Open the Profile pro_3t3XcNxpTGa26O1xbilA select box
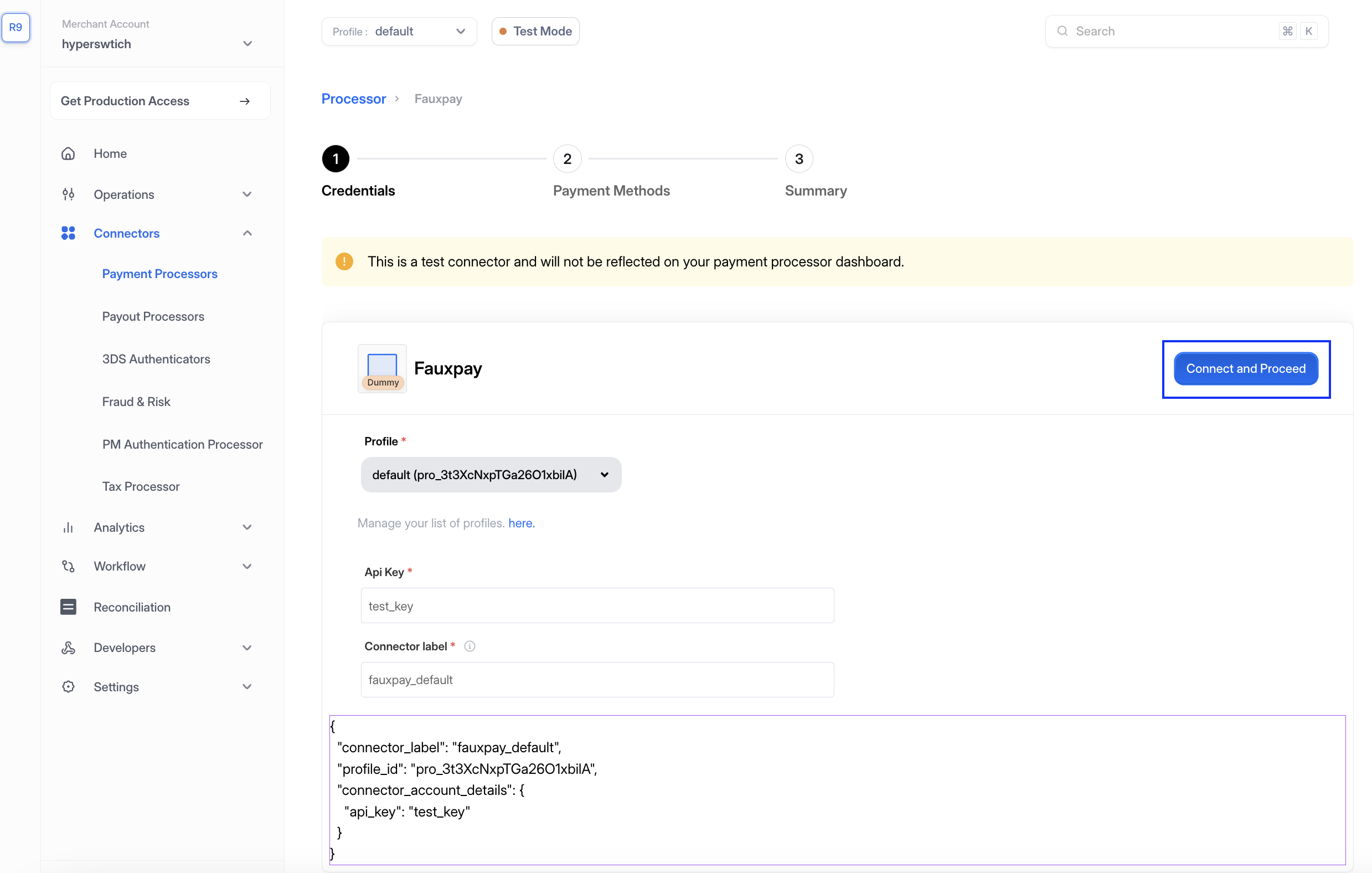The height and width of the screenshot is (873, 1372). [x=491, y=474]
